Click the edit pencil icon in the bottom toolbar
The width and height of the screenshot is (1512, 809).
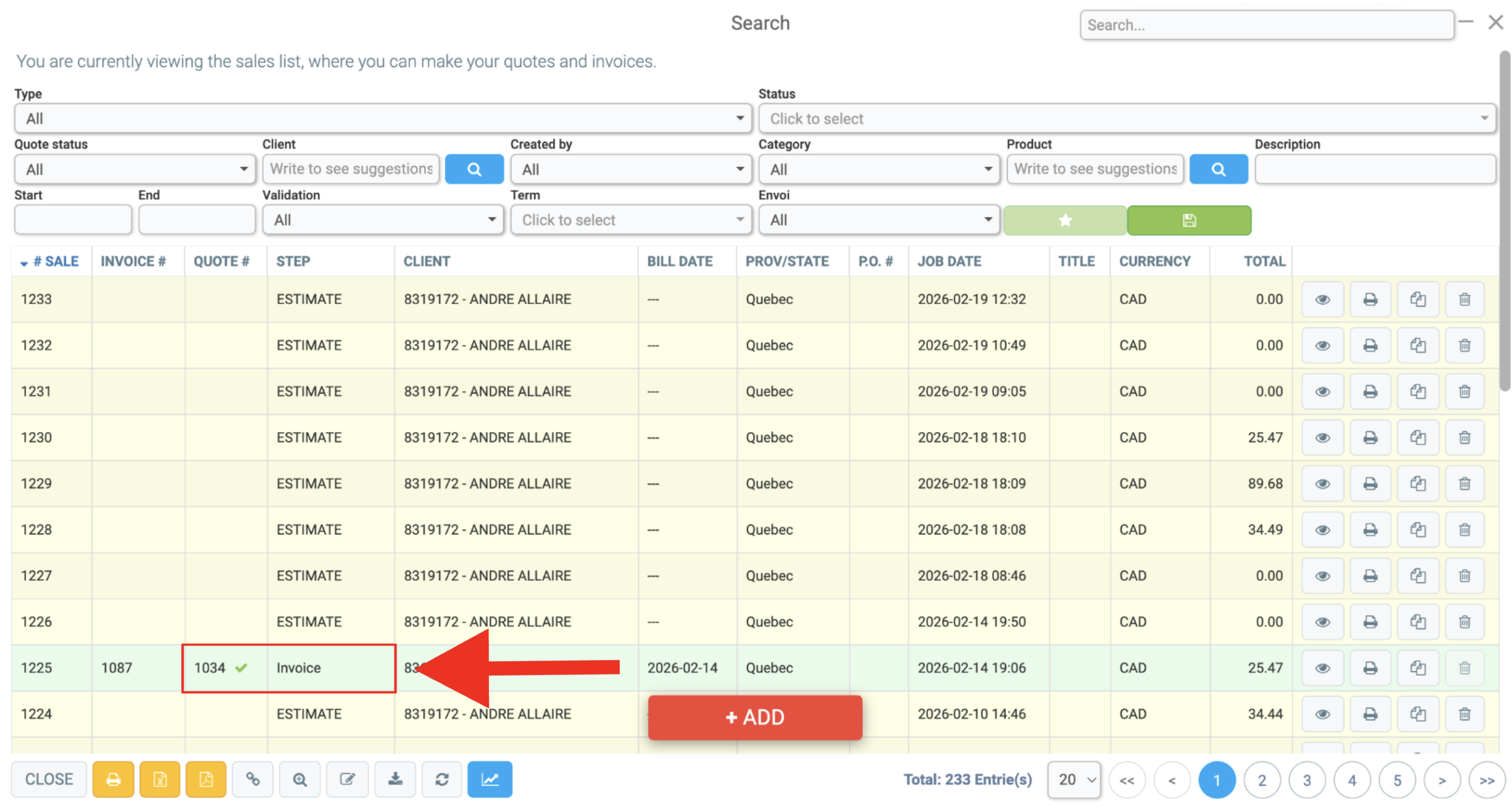(x=346, y=779)
